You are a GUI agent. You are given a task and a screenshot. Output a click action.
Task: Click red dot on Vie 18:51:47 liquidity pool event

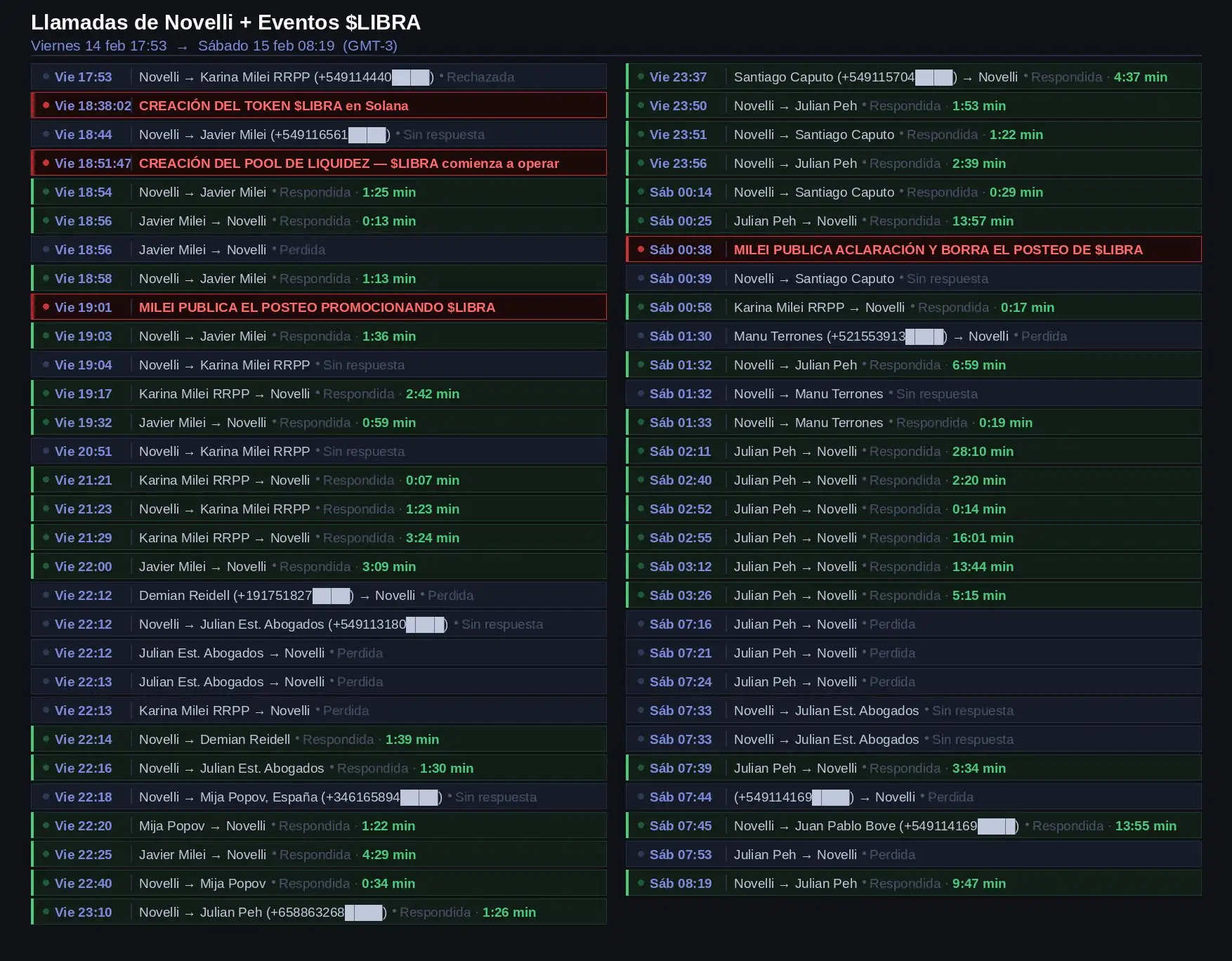46,163
